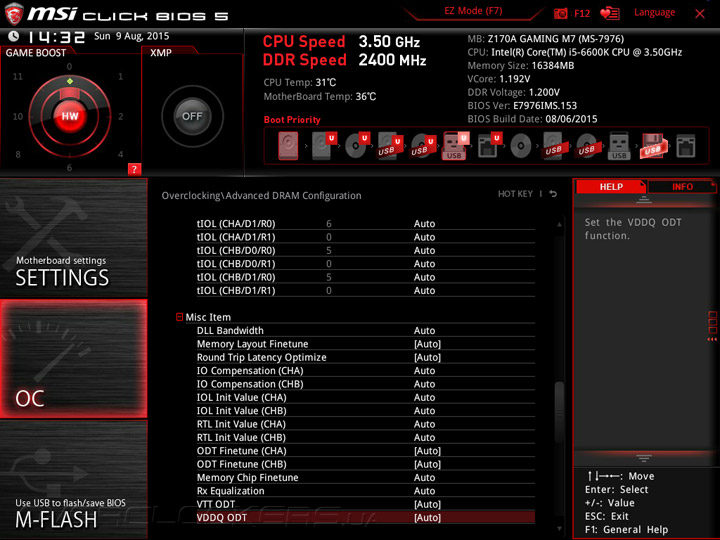The image size is (720, 540).
Task: Select the Memory Chip Finetune row
Action: [x=366, y=478]
